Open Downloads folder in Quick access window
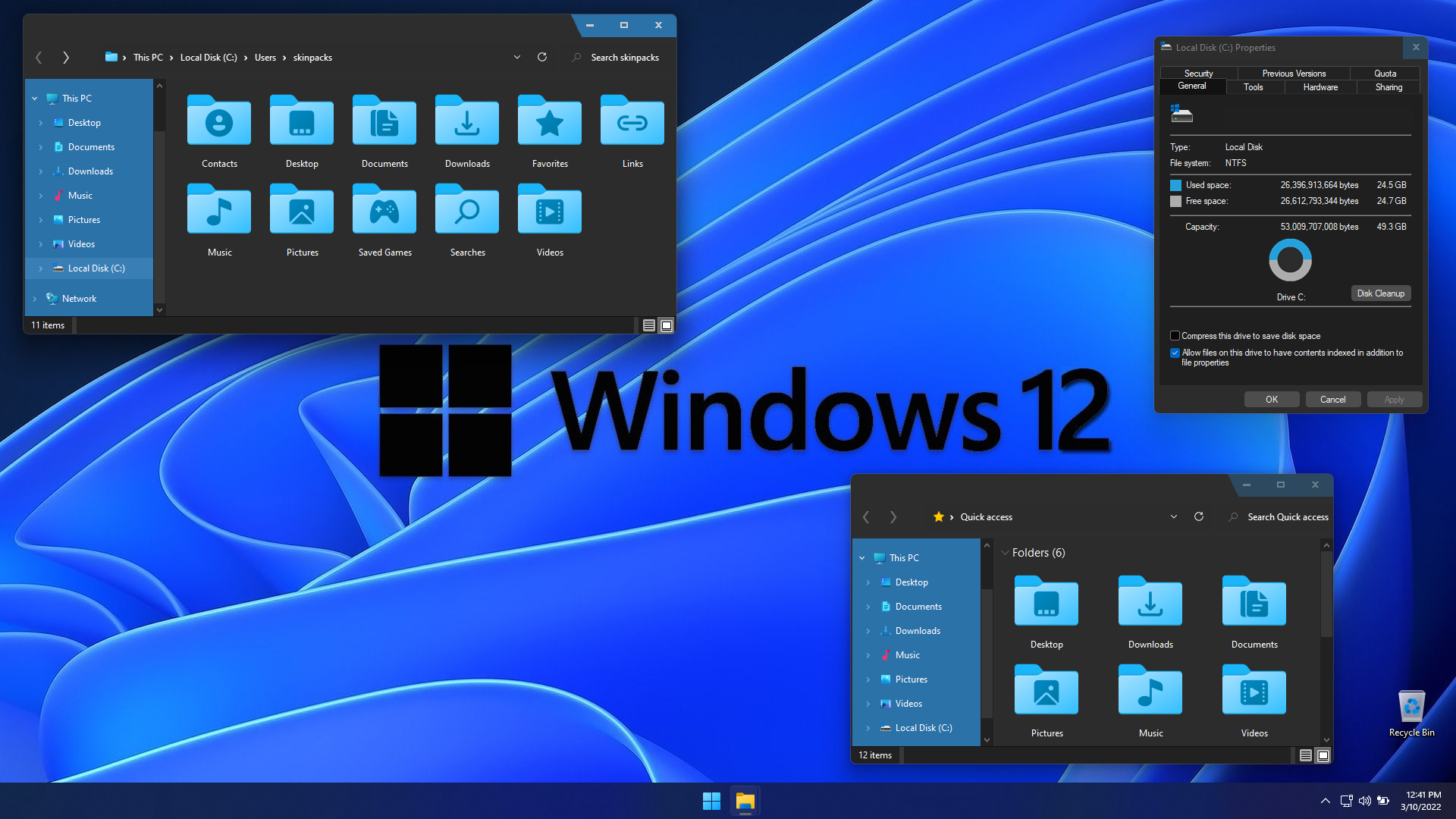 click(1150, 611)
